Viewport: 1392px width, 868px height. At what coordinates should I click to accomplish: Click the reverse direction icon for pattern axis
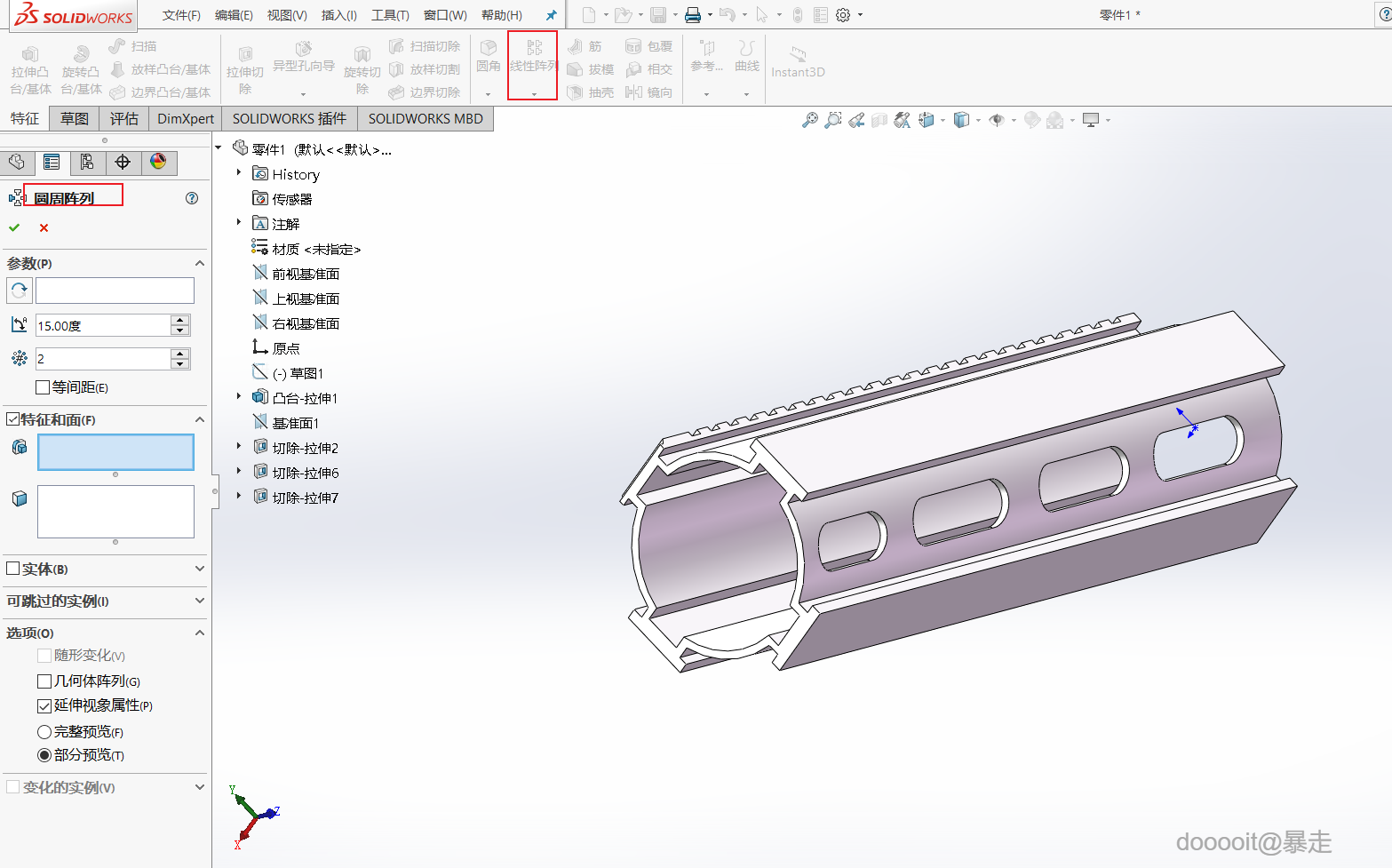[x=19, y=291]
